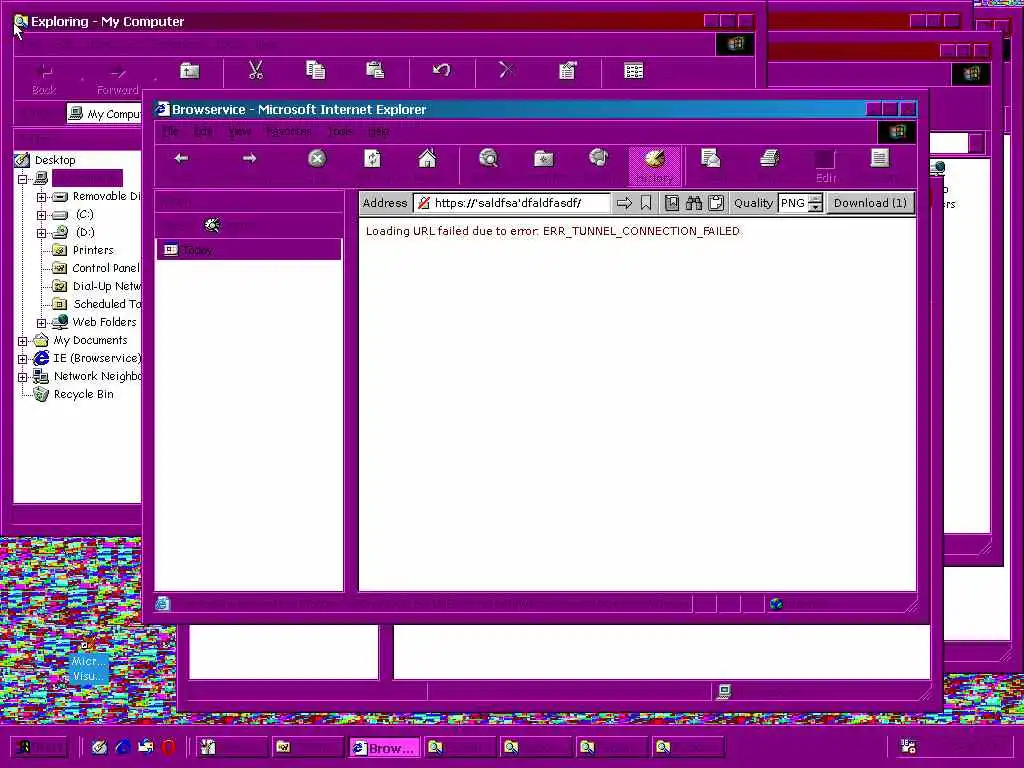Open the Edit menu in Internet Explorer
The height and width of the screenshot is (768, 1024).
(202, 131)
